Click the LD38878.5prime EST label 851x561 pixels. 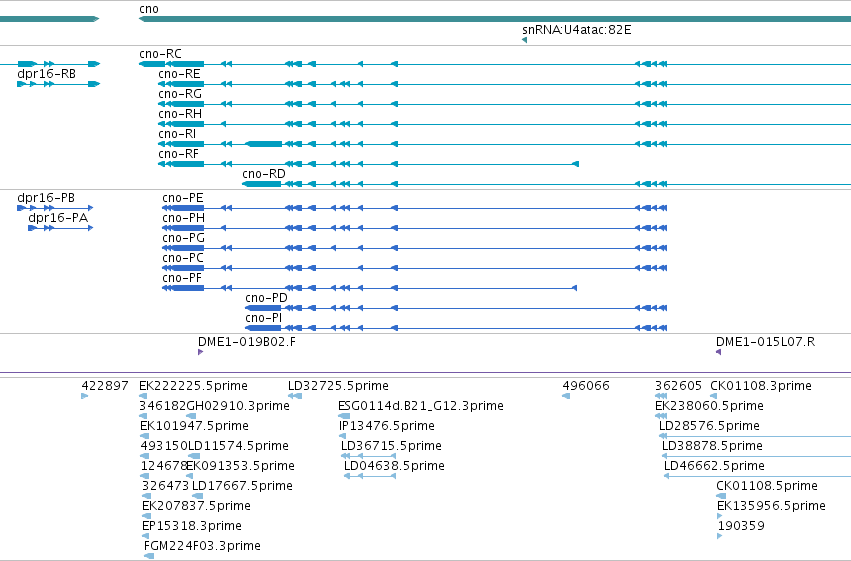(x=712, y=446)
